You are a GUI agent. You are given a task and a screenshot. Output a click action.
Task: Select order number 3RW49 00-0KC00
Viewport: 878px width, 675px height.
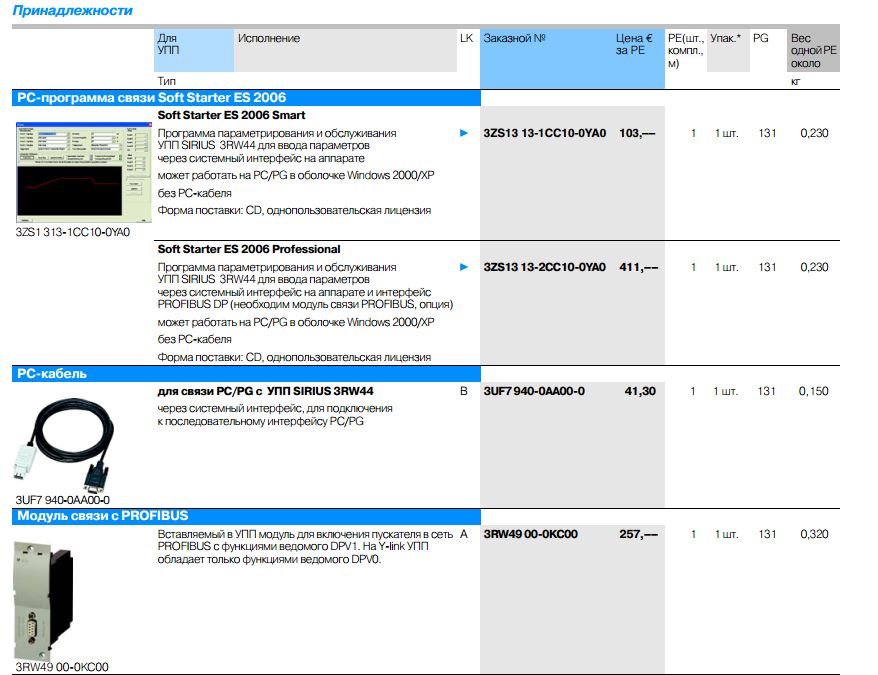click(x=531, y=534)
